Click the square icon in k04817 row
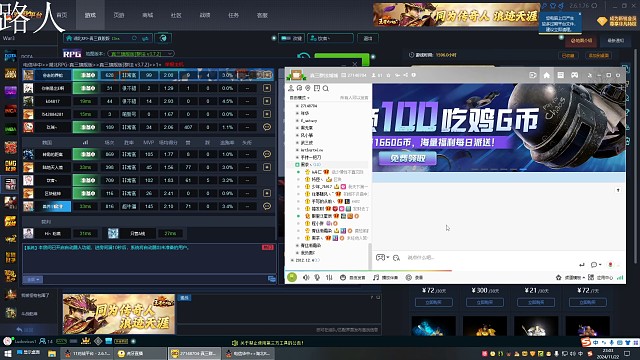This screenshot has height=360, width=640. coord(267,101)
